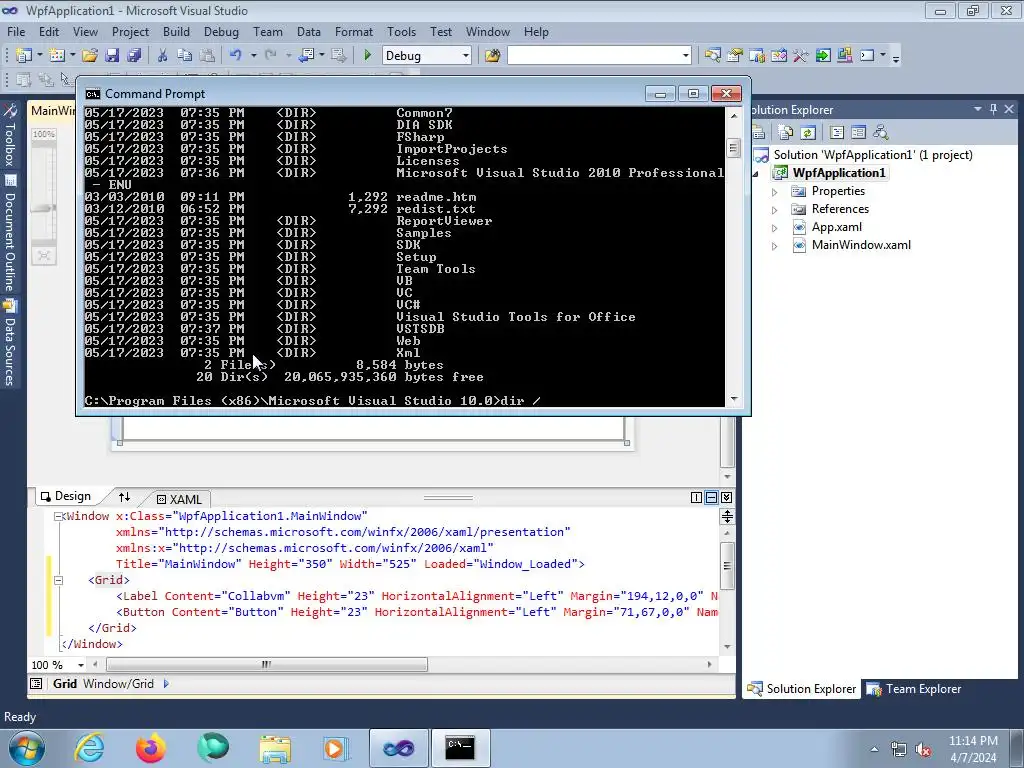Open the Document Outline side tab

tap(10, 233)
